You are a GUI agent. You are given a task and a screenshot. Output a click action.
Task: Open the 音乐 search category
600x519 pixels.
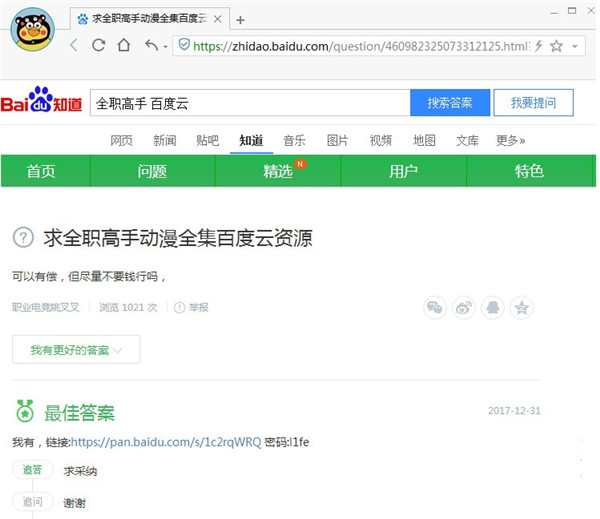tap(294, 140)
